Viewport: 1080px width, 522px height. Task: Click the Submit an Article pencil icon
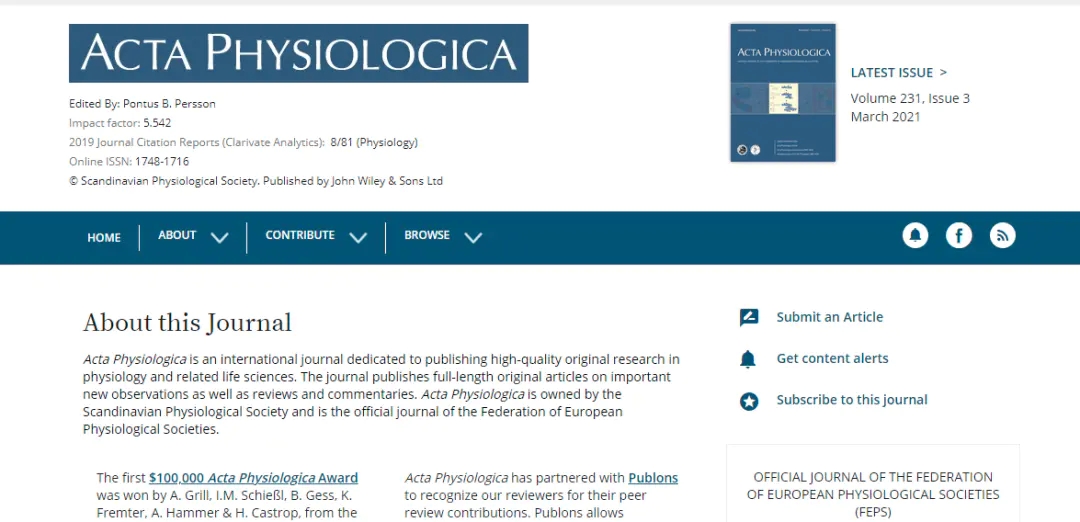[749, 317]
